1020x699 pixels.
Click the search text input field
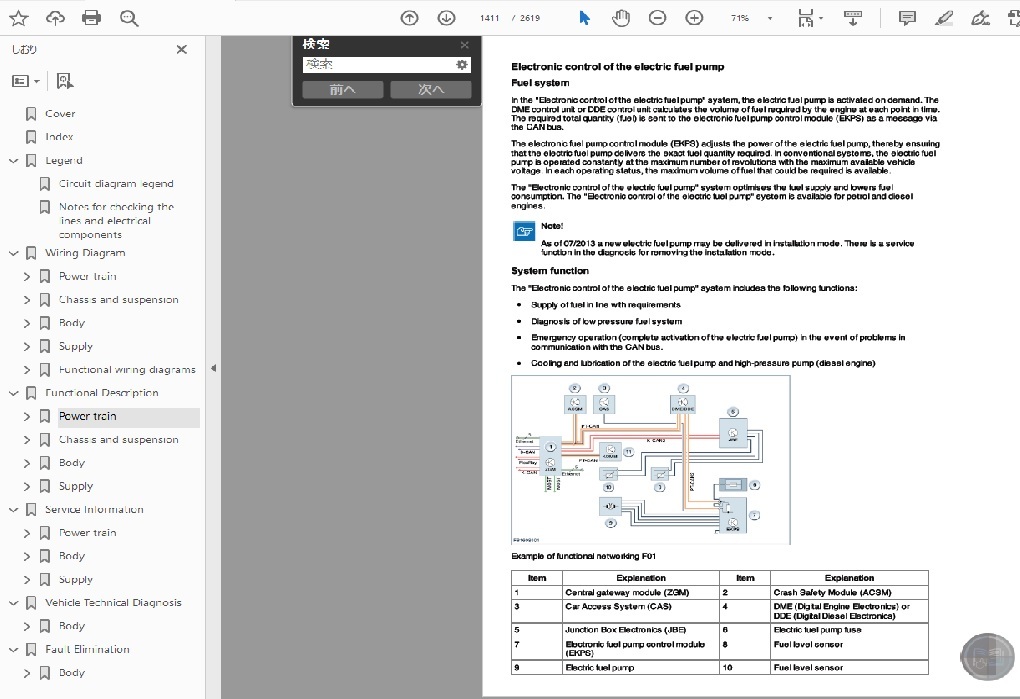click(379, 64)
